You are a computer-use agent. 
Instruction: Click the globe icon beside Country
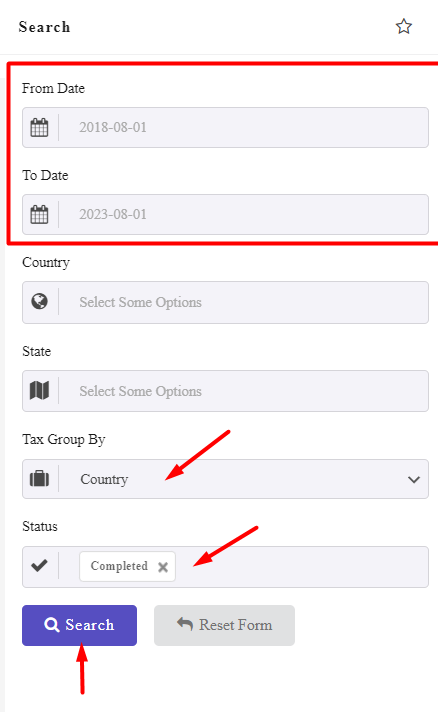[39, 301]
